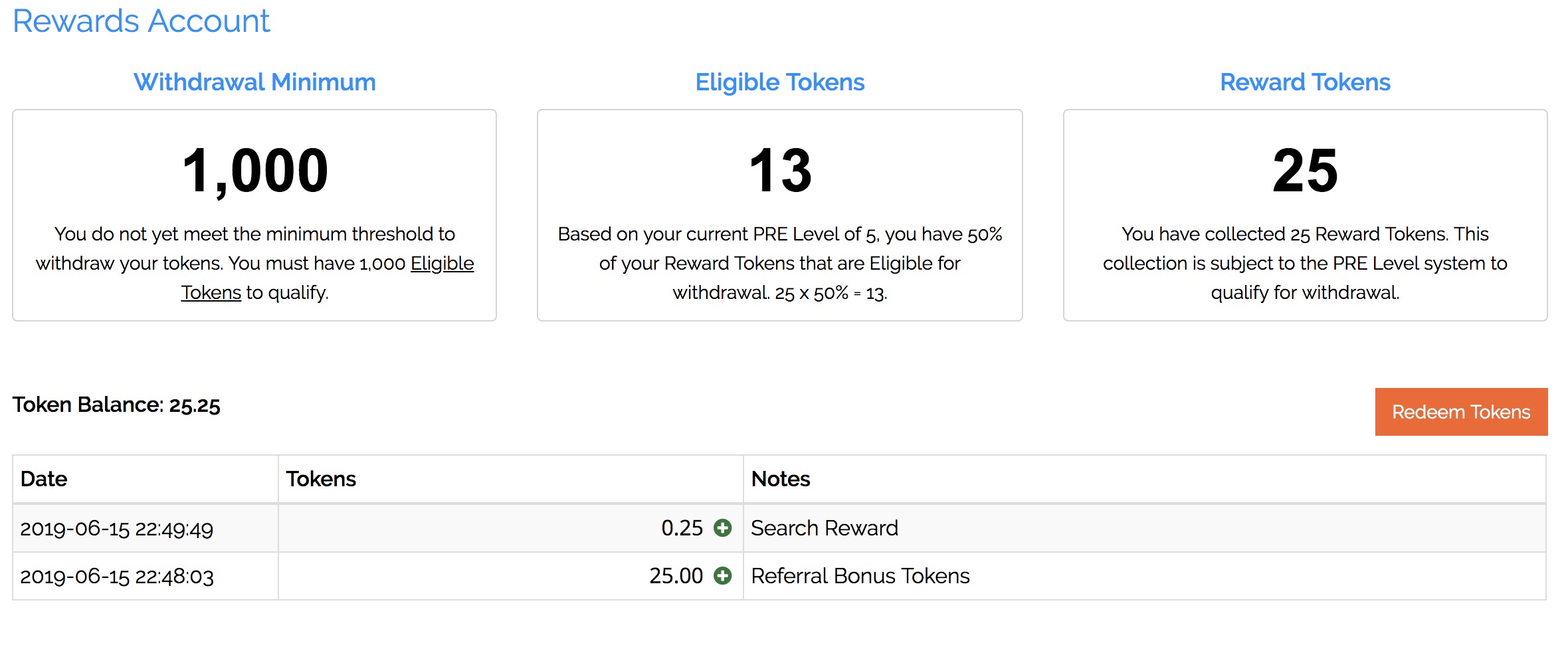1568x651 pixels.
Task: Click the Search Reward note cell
Action: pos(1145,528)
